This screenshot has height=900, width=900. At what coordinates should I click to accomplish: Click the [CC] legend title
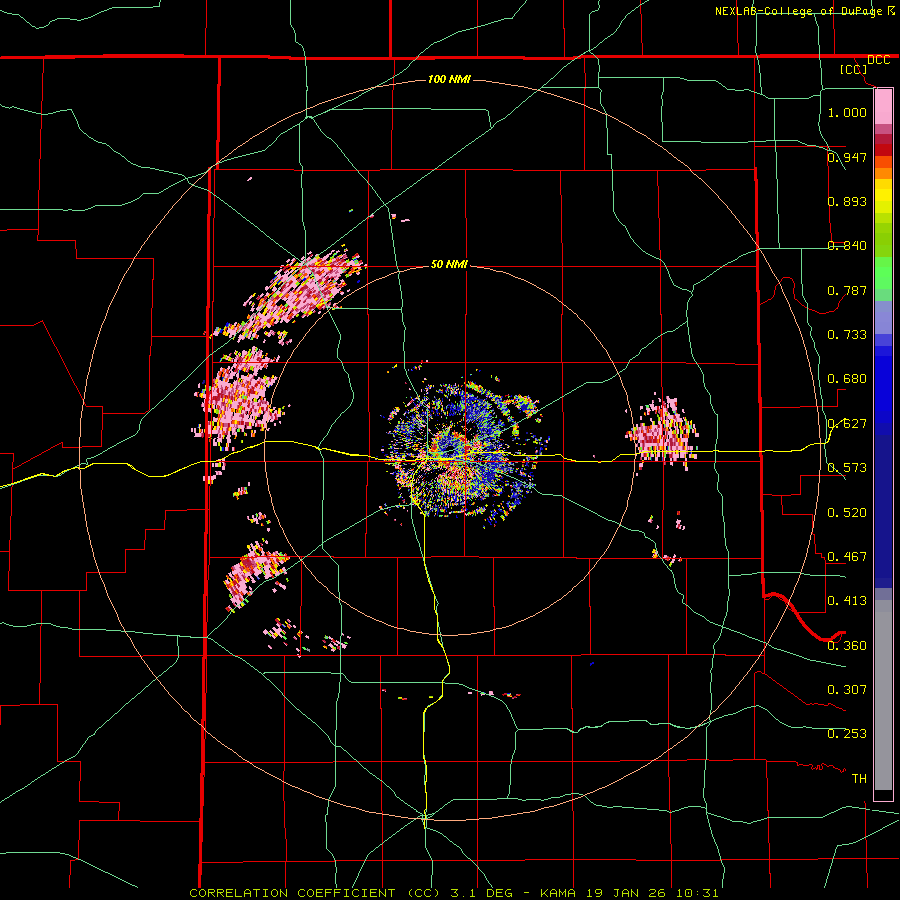point(853,69)
